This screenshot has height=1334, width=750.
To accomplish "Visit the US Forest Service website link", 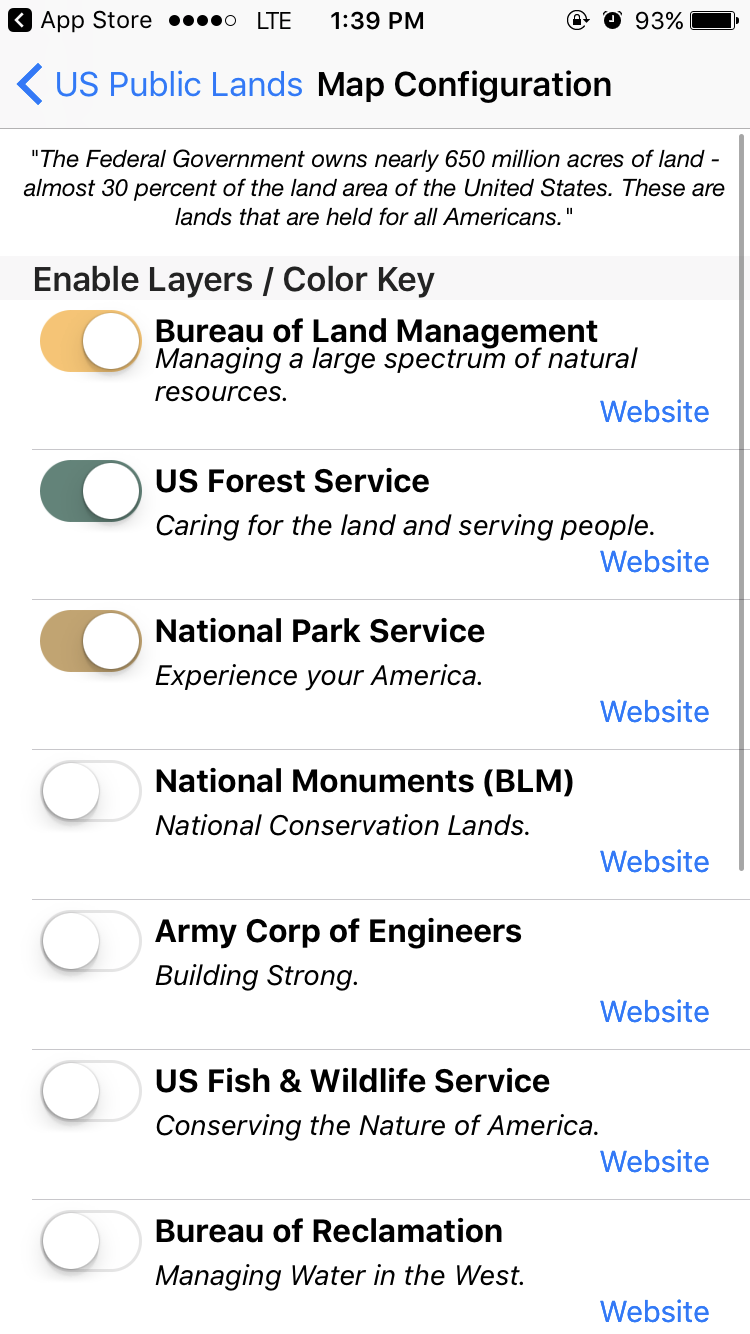I will [654, 562].
